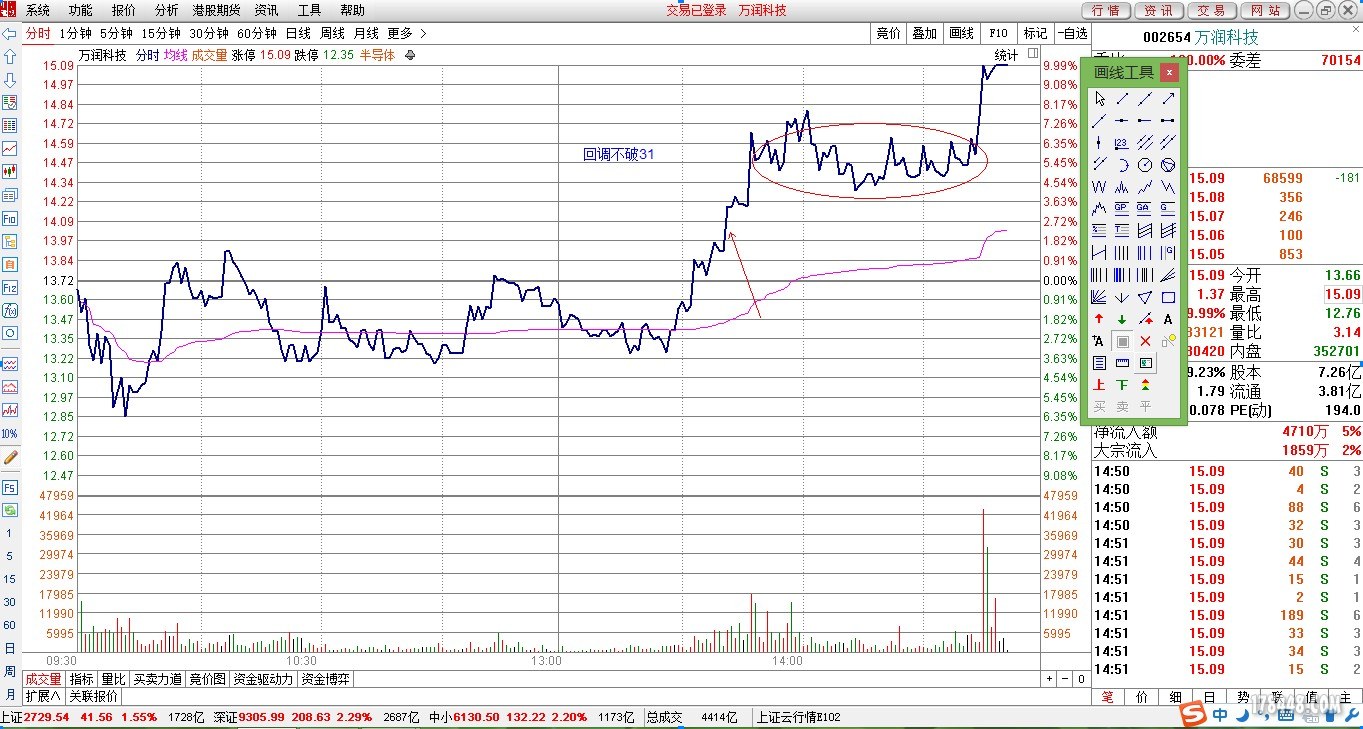Open the 工具 menu
Image resolution: width=1363 pixels, height=729 pixels.
point(309,10)
